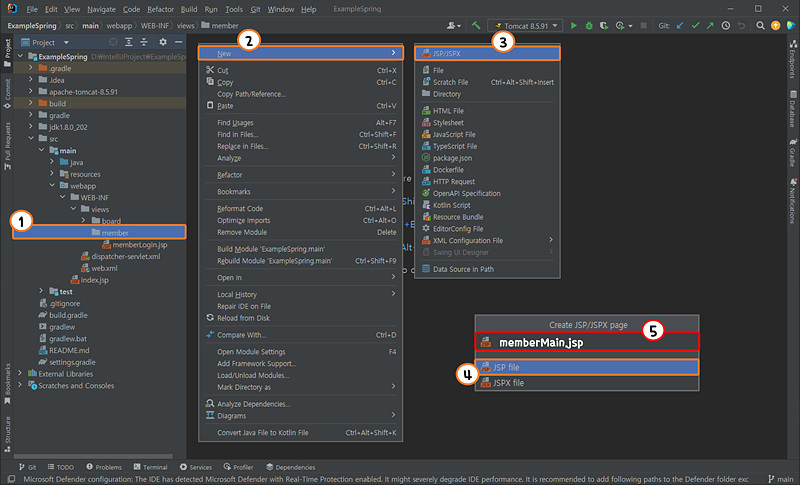800x485 pixels.
Task: Open Notifications tool window
Action: click(793, 200)
